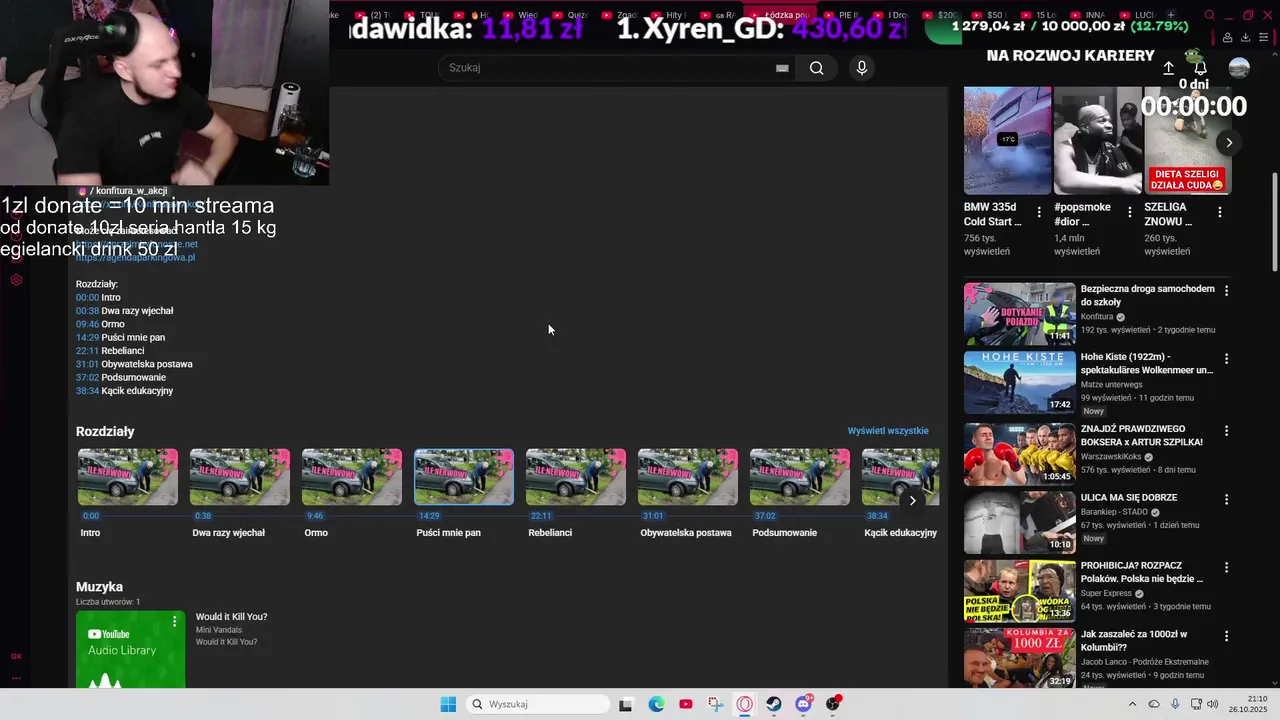Open the BMW 335d Cold Start short thumbnail
This screenshot has height=720, width=1280.
click(1007, 140)
